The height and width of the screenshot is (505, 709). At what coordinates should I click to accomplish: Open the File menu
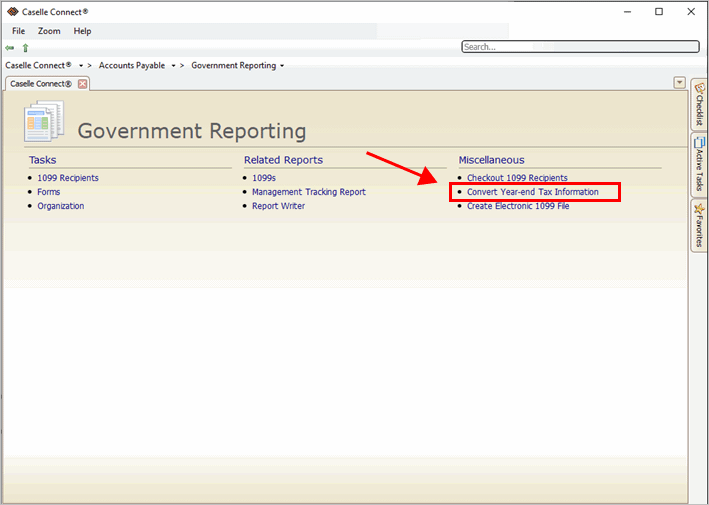tap(19, 31)
